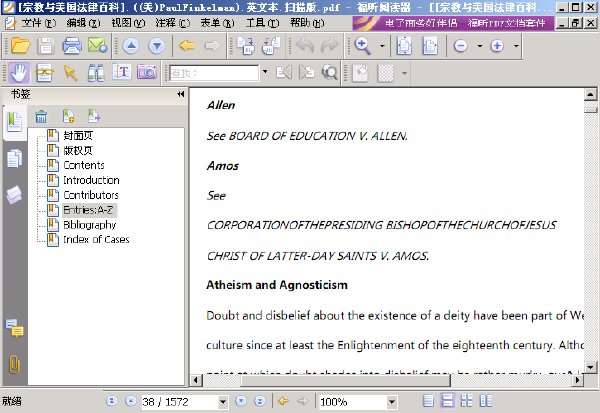Open the zoom tool dropdown arrow

point(382,46)
